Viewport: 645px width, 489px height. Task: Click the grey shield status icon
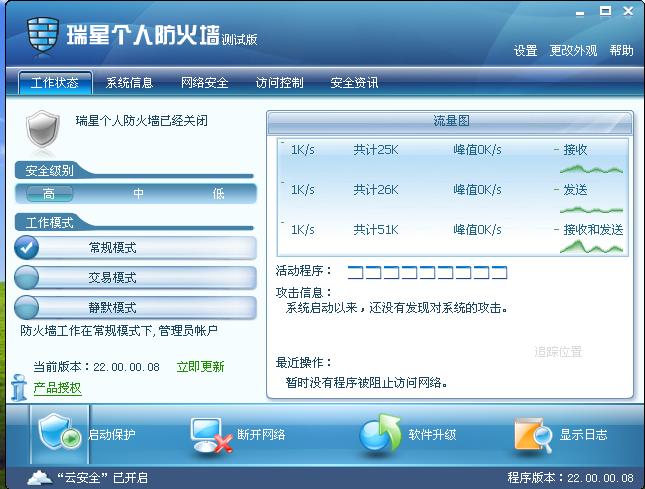pyautogui.click(x=42, y=129)
